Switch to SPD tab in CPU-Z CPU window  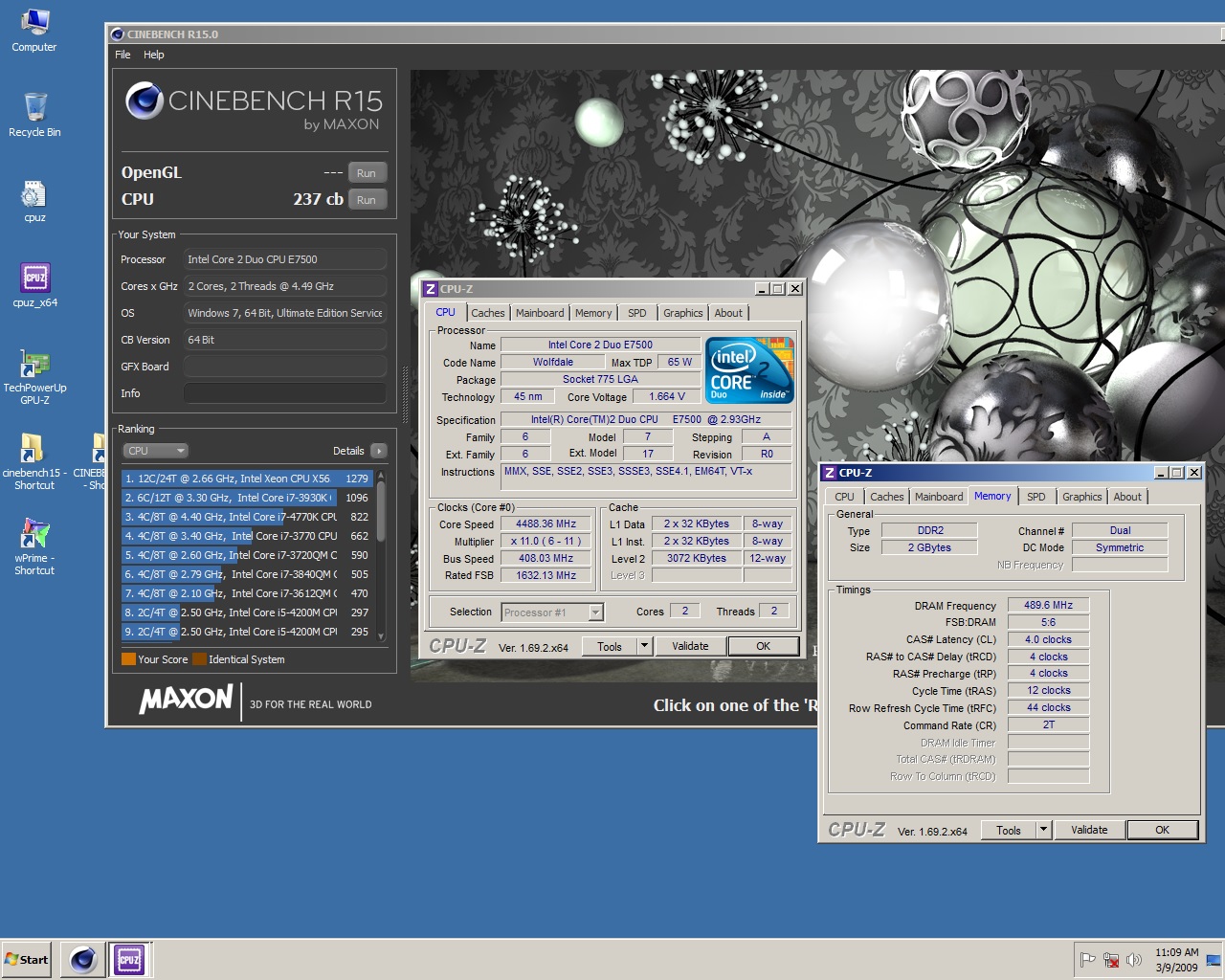tap(636, 313)
